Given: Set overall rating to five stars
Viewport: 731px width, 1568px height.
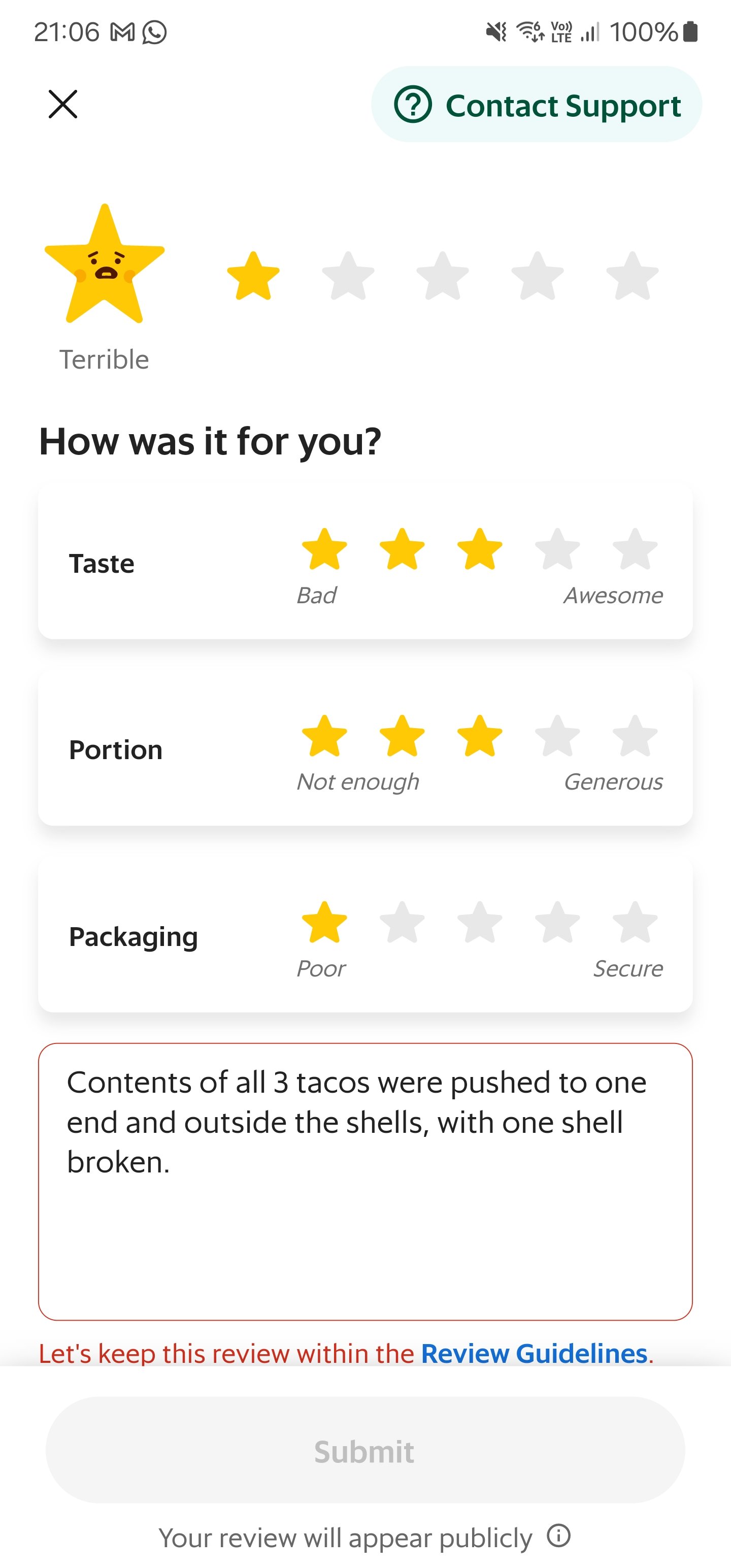Looking at the screenshot, I should pos(633,276).
